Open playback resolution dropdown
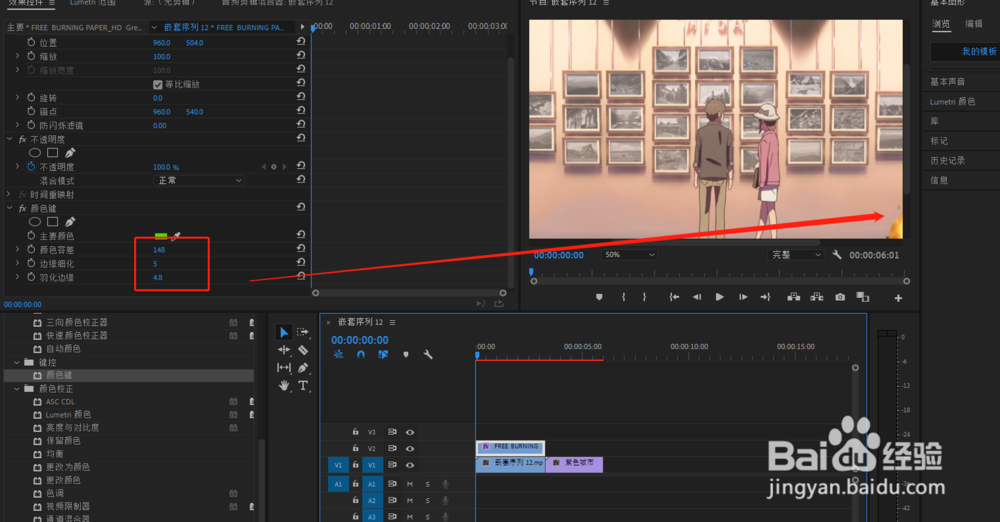This screenshot has width=1000, height=522. pyautogui.click(x=796, y=255)
